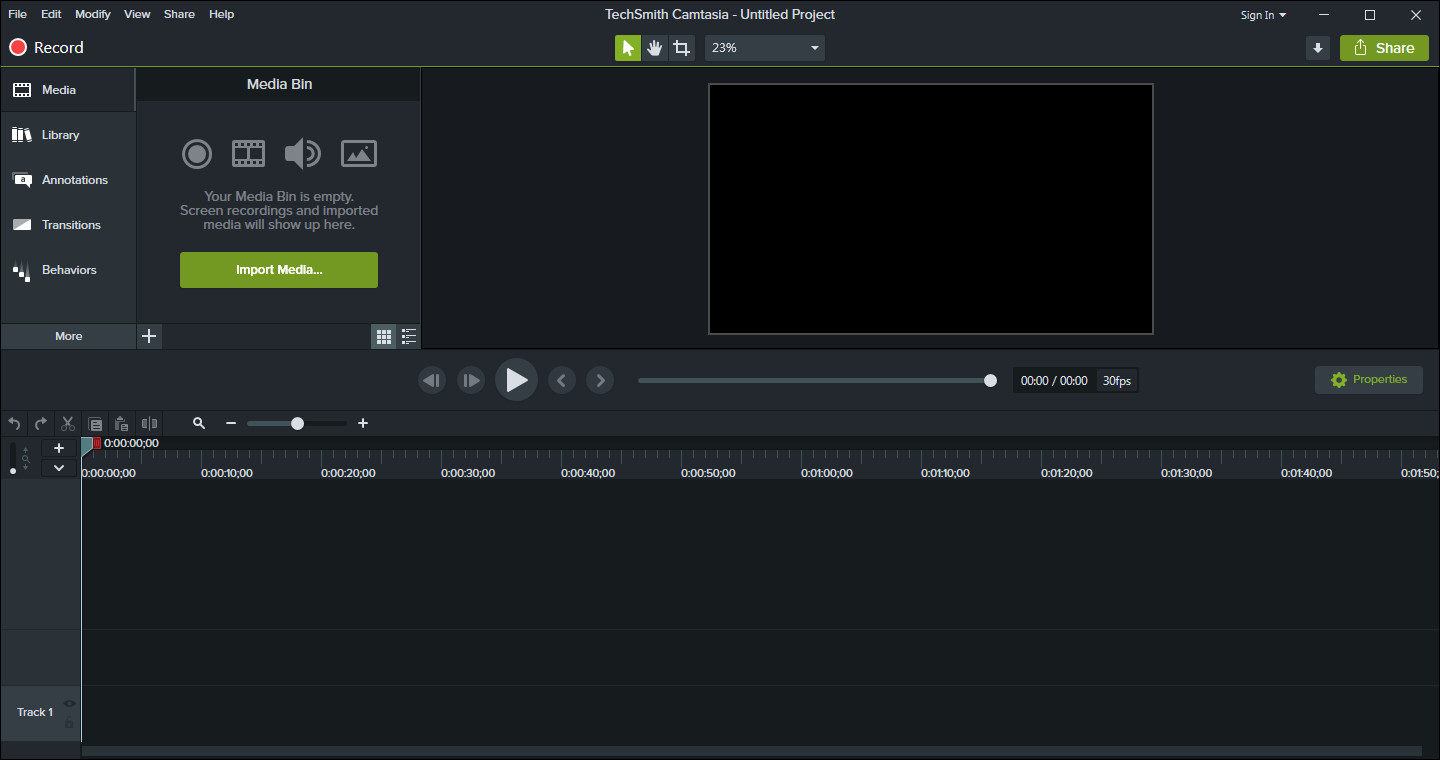Image resolution: width=1440 pixels, height=760 pixels.
Task: Toggle the lock on Track 1
Action: tap(70, 723)
